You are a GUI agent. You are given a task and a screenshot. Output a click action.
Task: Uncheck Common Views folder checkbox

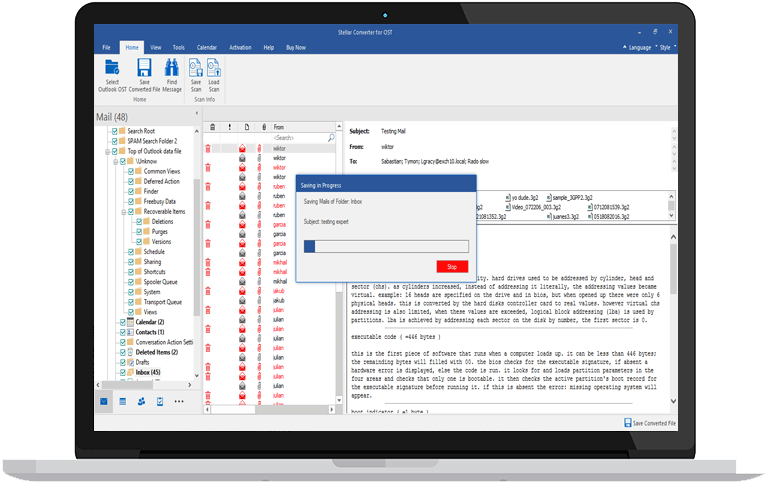coord(131,171)
